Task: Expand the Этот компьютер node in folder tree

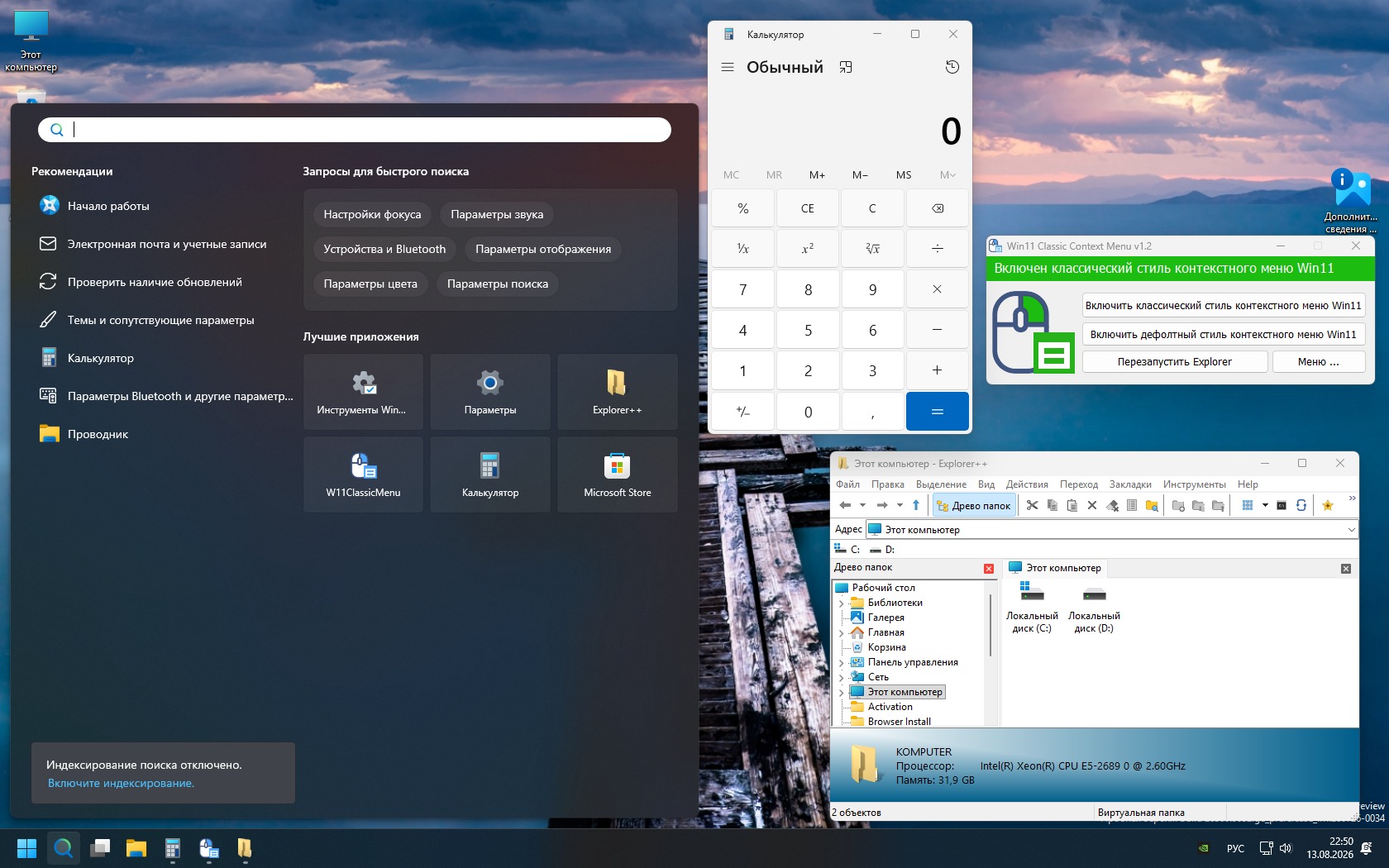Action: 842,692
